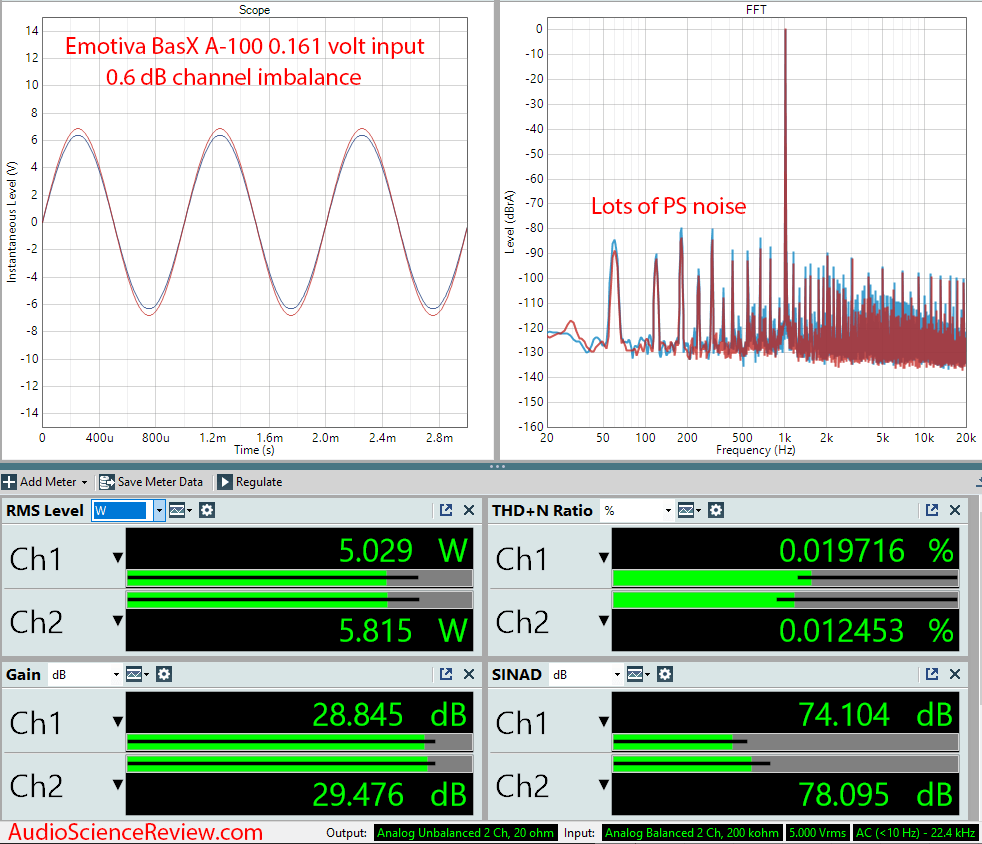Click Output setting Analog Unbalanced 2 Ch

(x=465, y=833)
